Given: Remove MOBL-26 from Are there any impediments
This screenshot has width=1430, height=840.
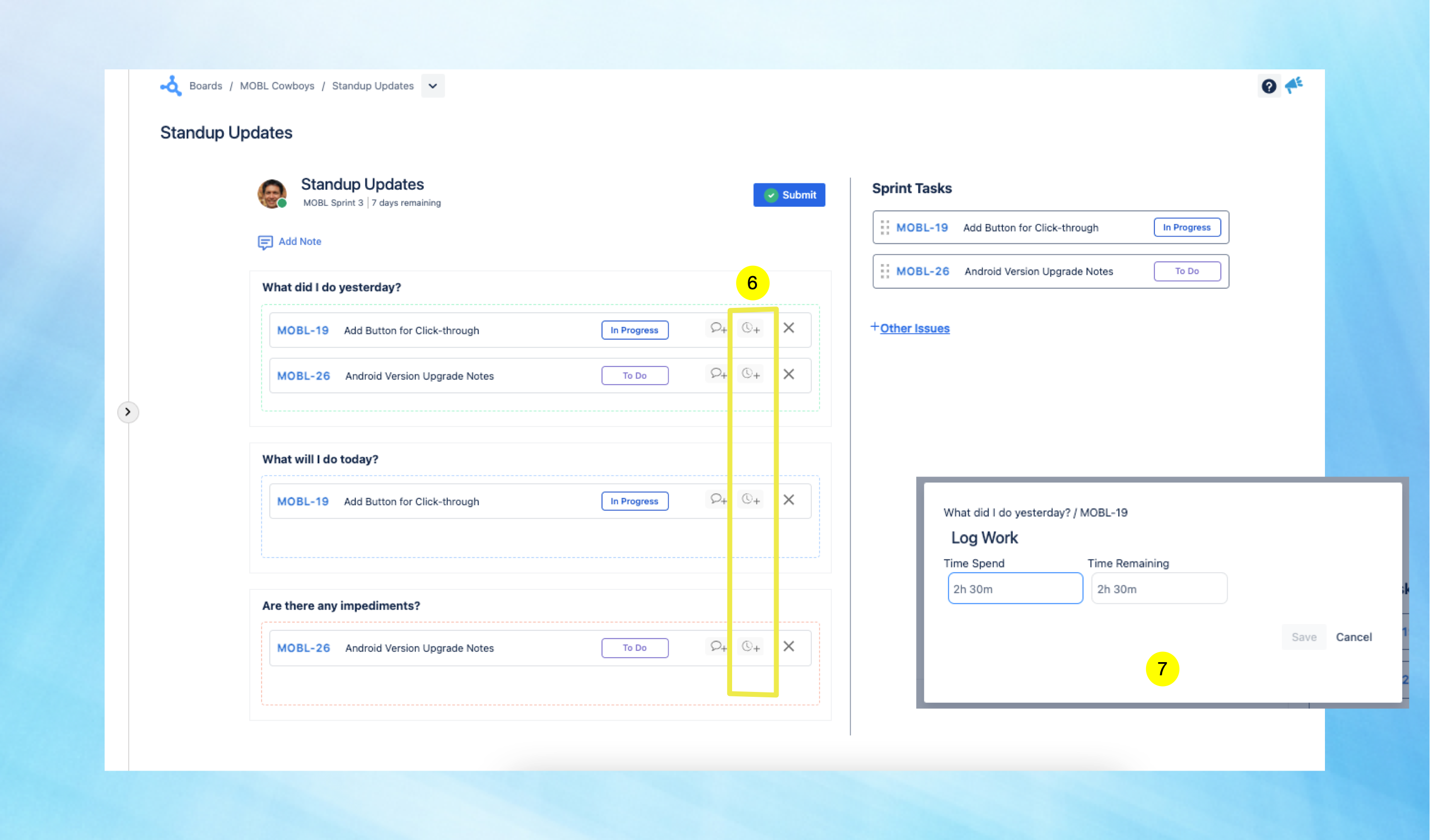Looking at the screenshot, I should click(788, 646).
